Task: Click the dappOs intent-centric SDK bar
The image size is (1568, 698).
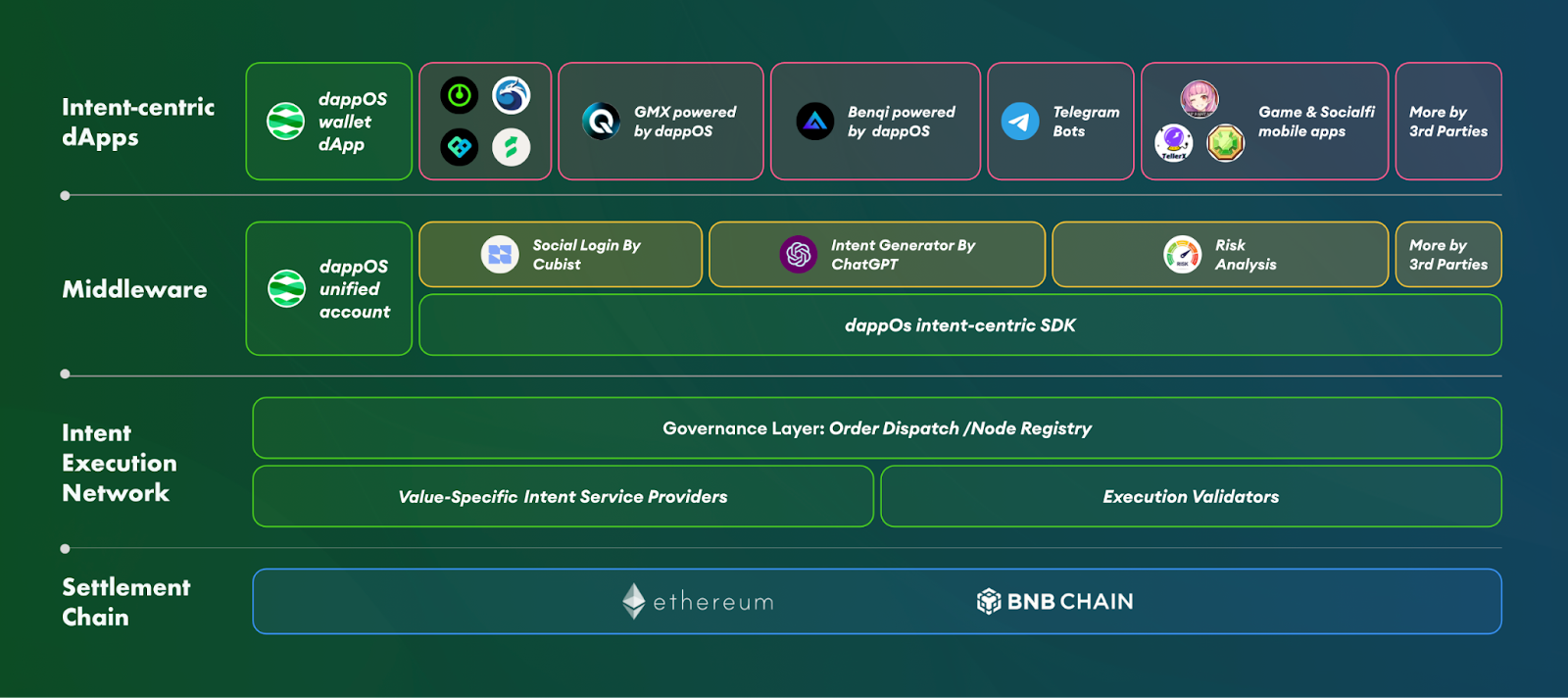Action: (x=960, y=324)
